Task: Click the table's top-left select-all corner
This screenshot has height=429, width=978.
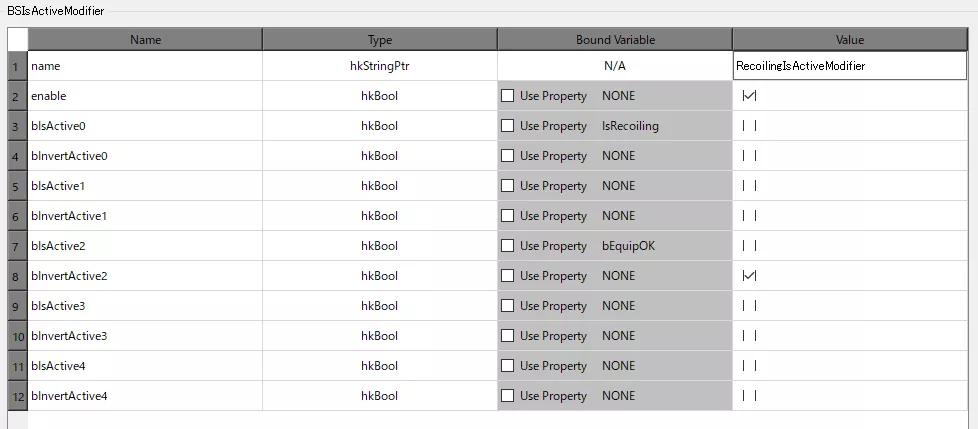Action: (x=17, y=39)
